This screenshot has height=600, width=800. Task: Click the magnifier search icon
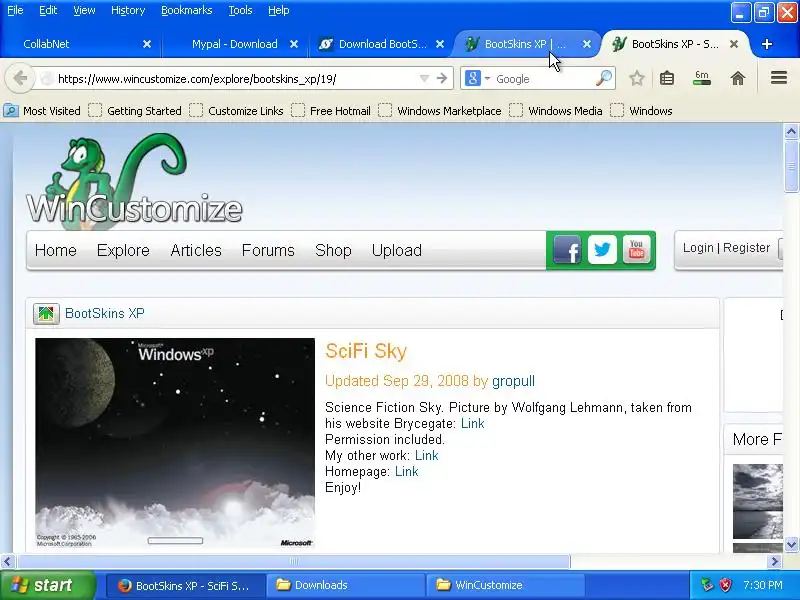coord(604,78)
